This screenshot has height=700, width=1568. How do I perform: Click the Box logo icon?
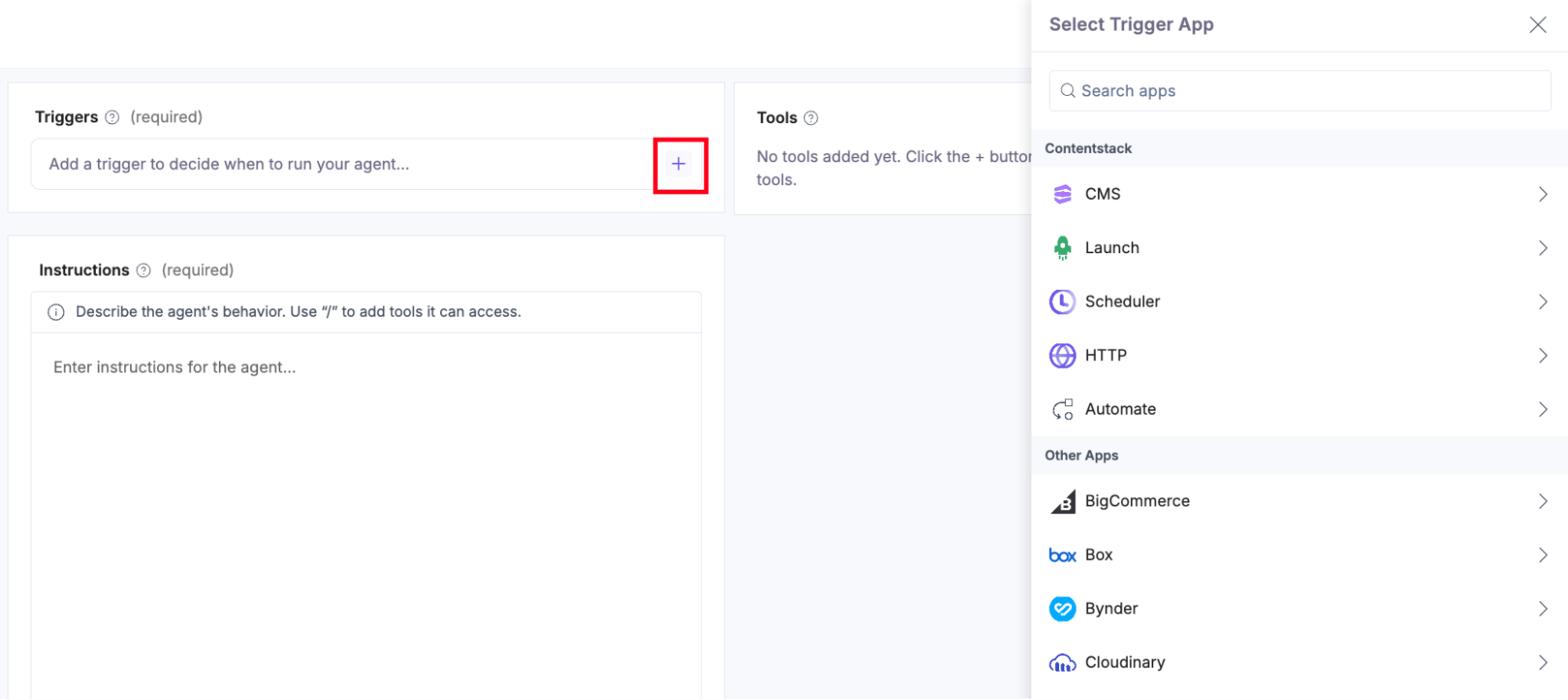(x=1062, y=555)
